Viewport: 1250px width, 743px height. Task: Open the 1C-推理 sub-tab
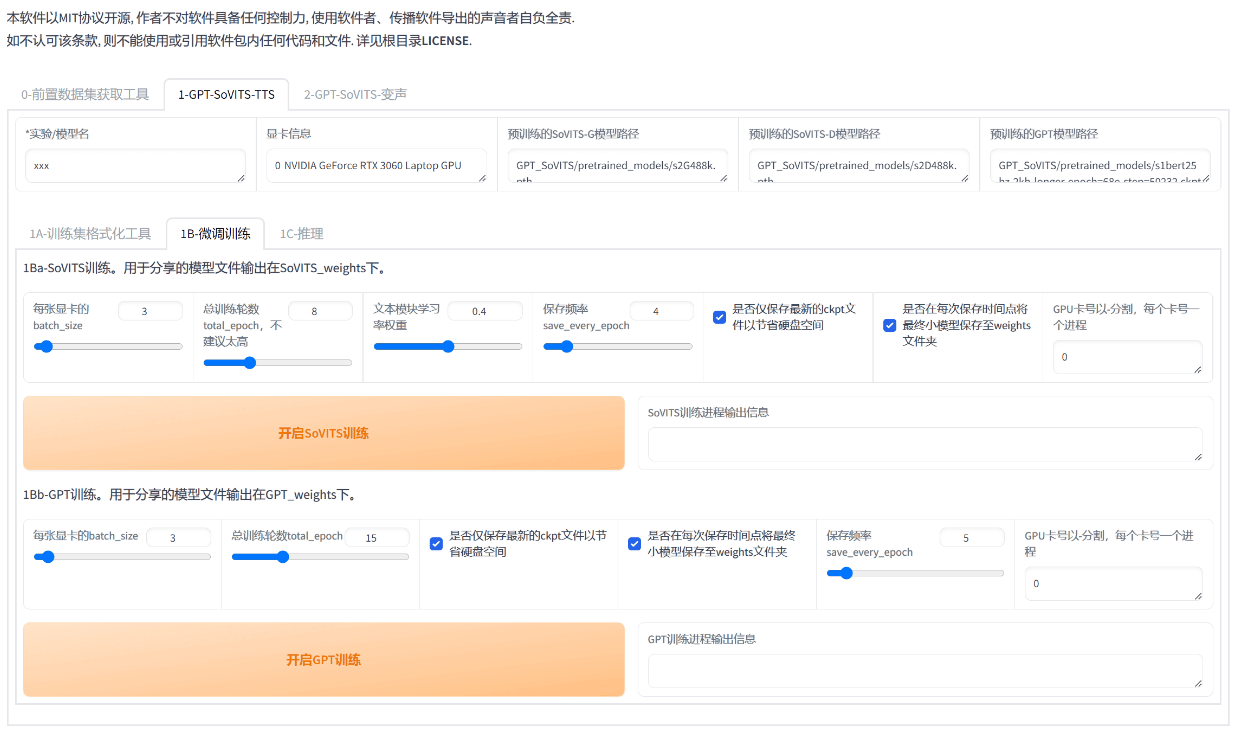click(301, 234)
